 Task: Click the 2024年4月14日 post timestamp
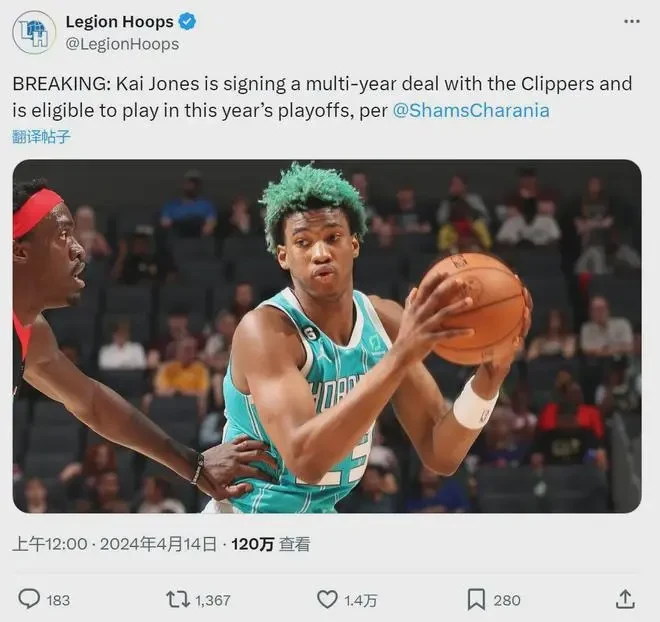tap(158, 544)
